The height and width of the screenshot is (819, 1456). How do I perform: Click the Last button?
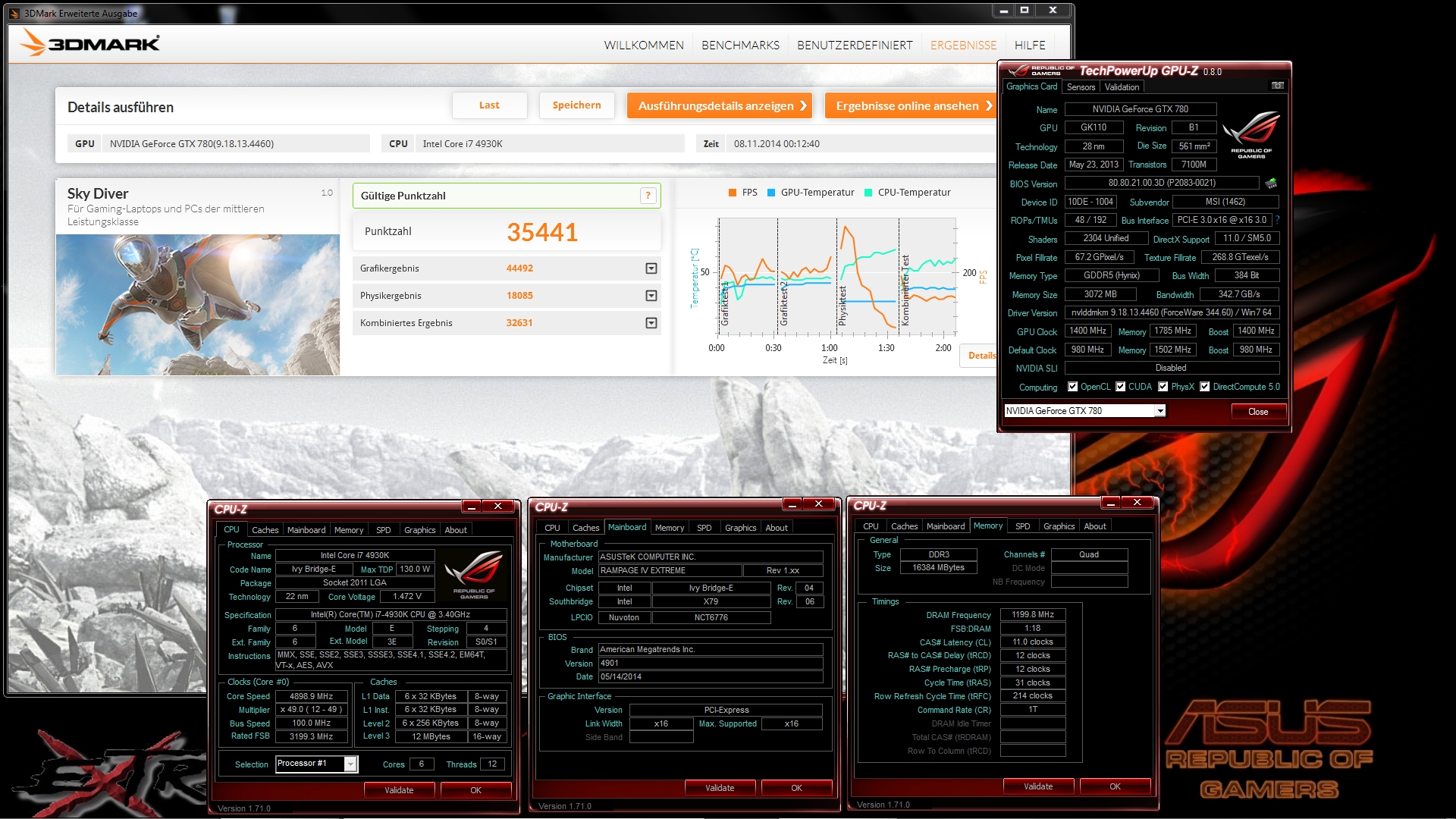point(489,105)
